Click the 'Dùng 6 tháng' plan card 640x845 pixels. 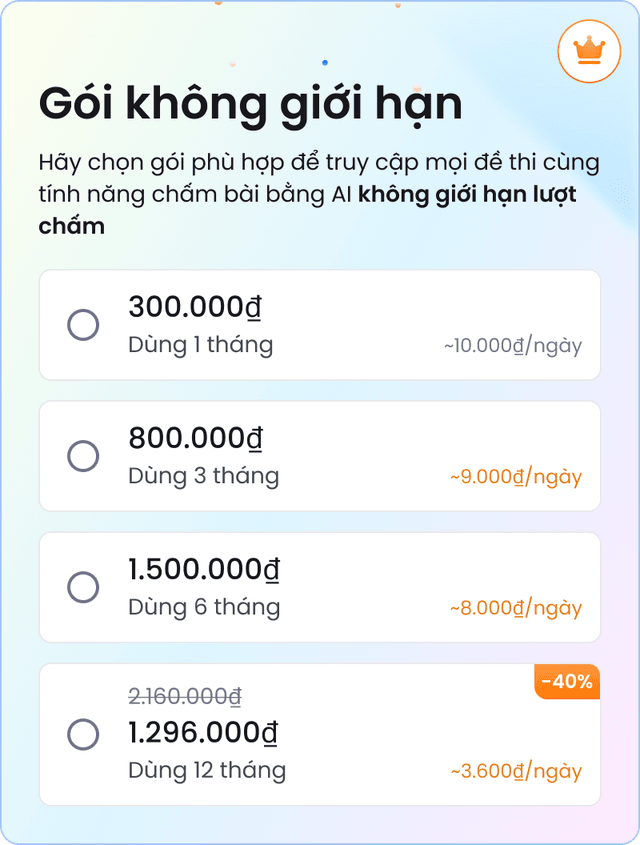pyautogui.click(x=320, y=588)
